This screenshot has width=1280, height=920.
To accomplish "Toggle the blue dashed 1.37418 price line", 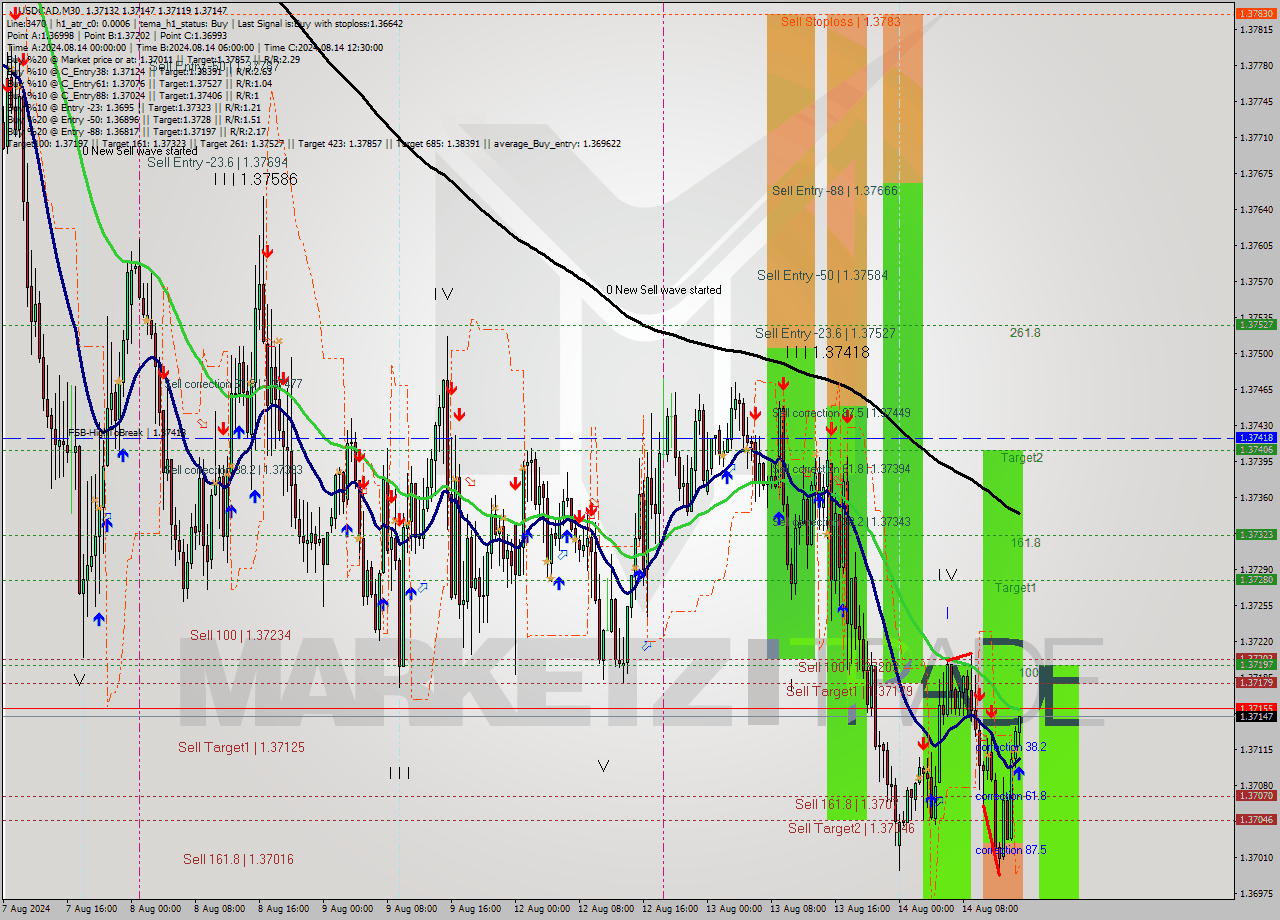I will (x=600, y=437).
